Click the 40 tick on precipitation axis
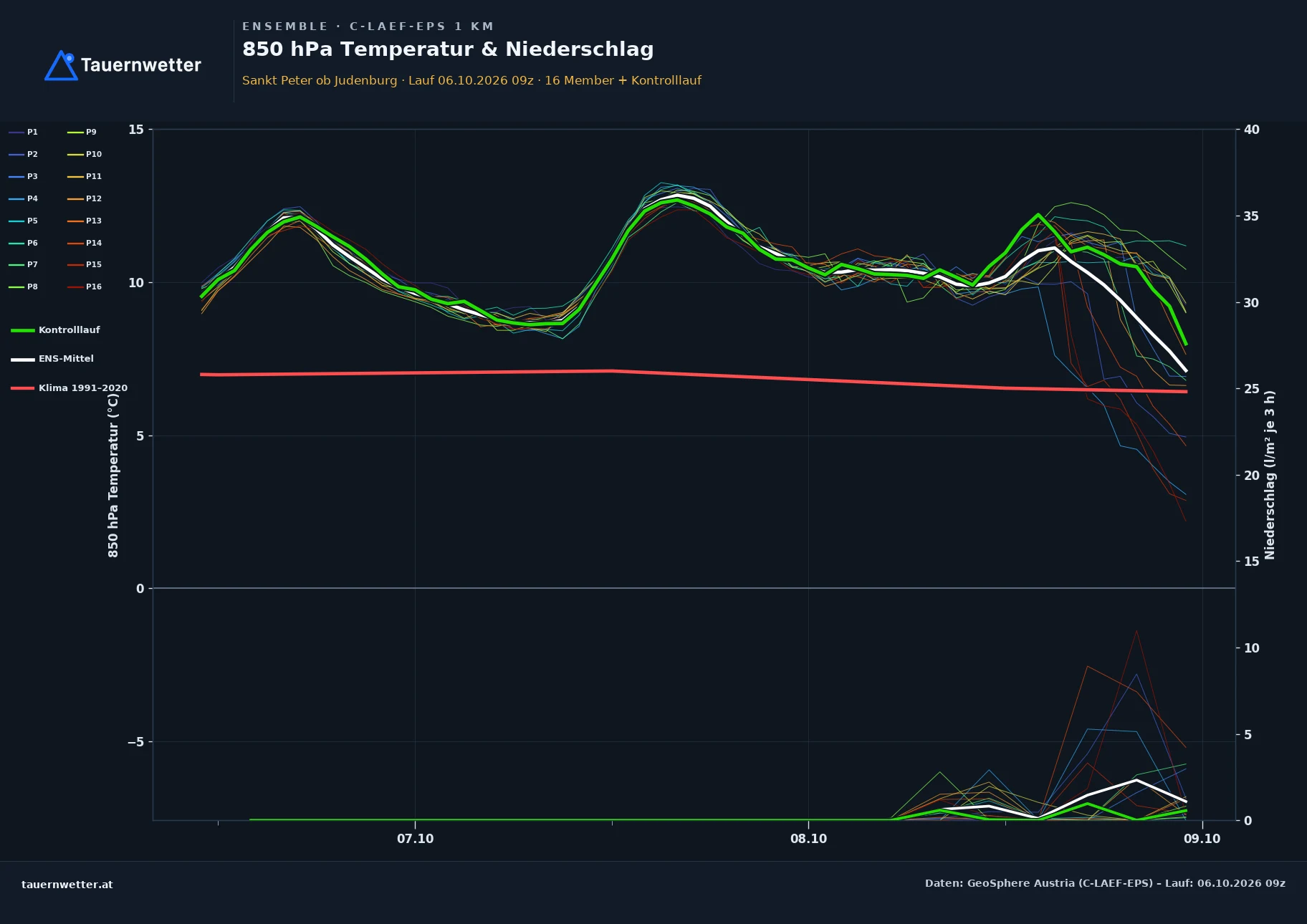The width and height of the screenshot is (1307, 924). coord(1251,130)
